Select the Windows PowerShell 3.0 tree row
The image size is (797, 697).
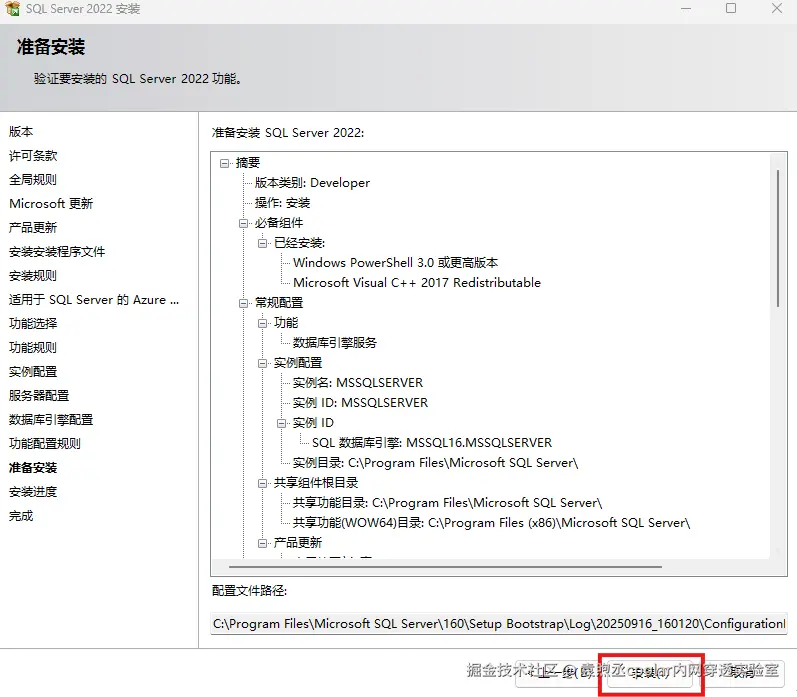point(395,263)
